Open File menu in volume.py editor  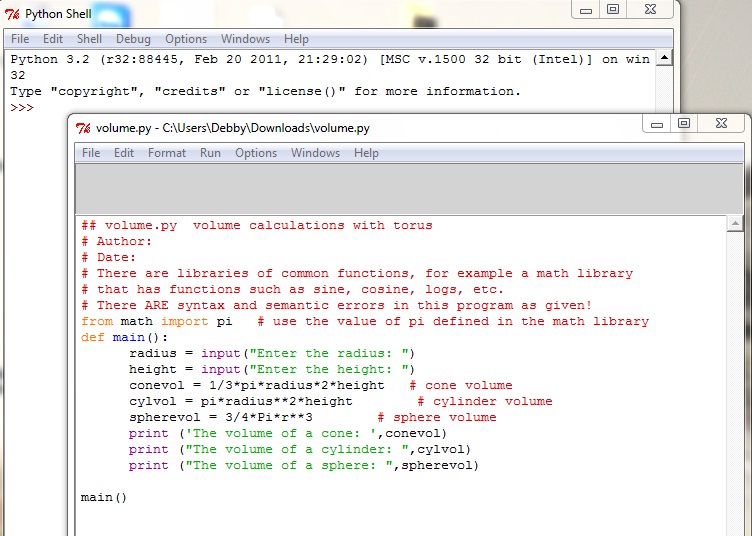pyautogui.click(x=91, y=153)
